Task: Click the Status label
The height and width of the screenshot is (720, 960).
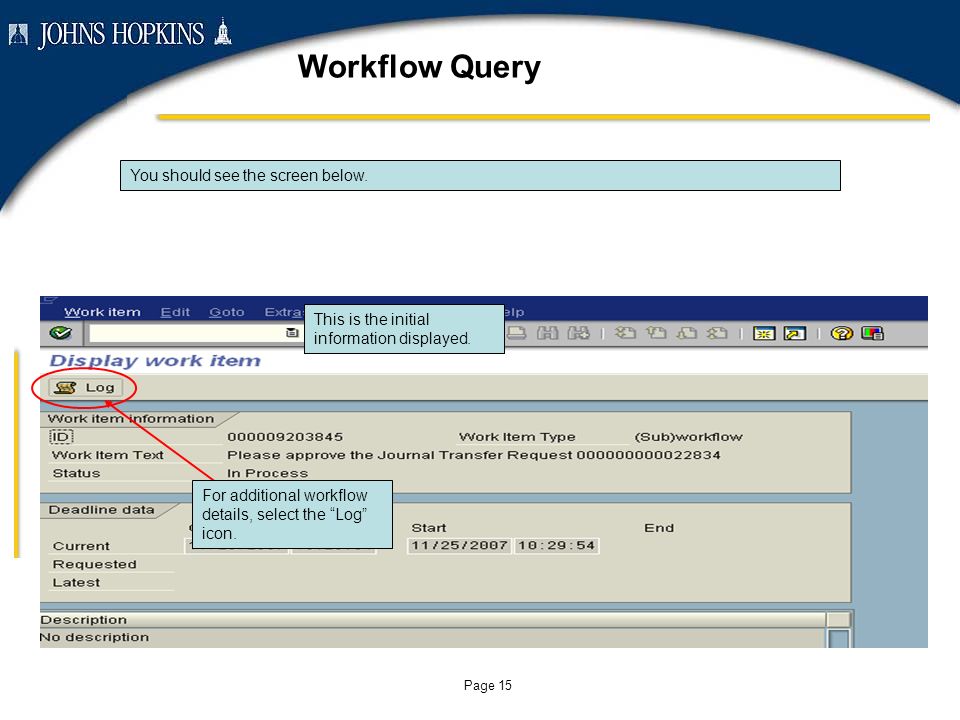Action: [76, 473]
